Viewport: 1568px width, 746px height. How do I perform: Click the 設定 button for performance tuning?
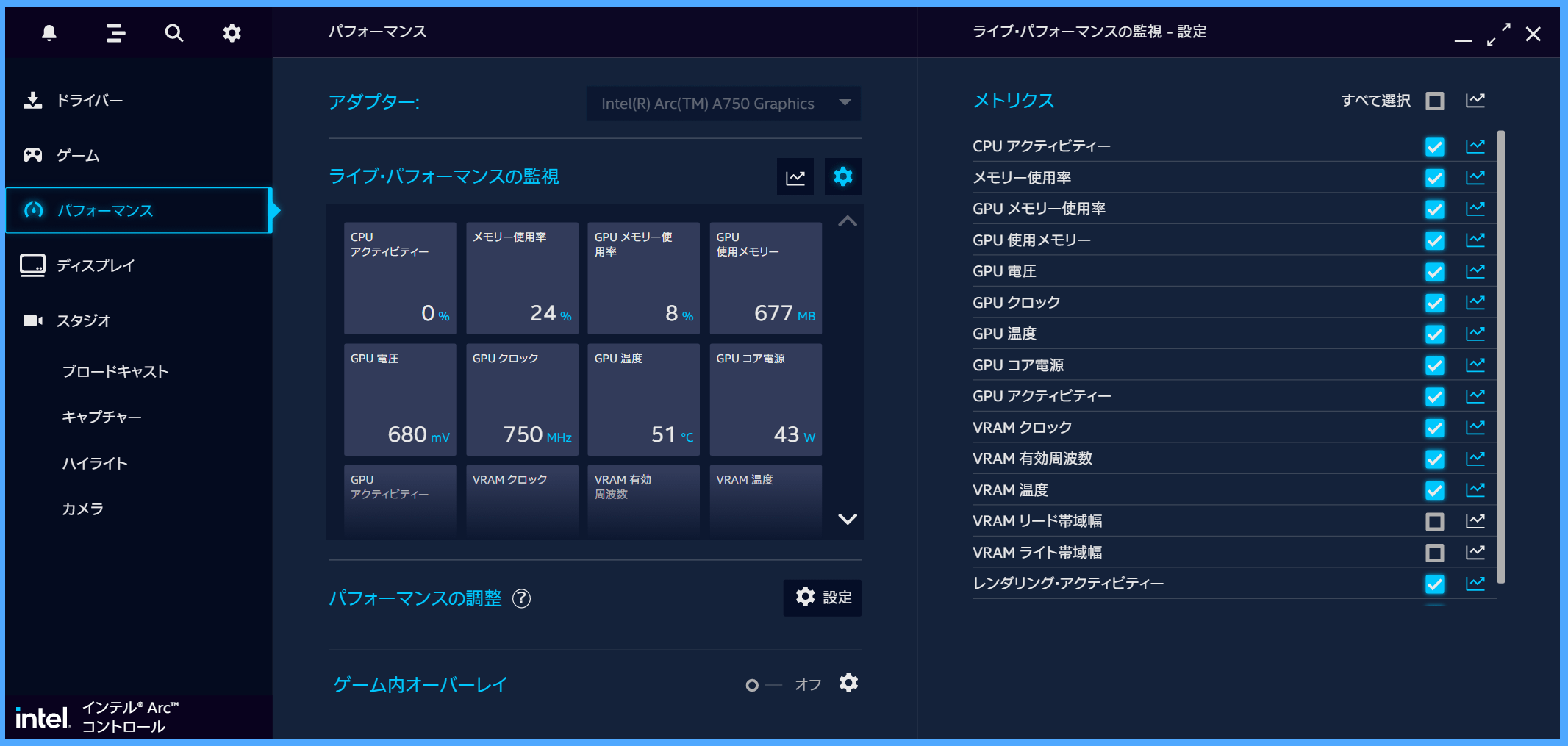click(x=823, y=598)
